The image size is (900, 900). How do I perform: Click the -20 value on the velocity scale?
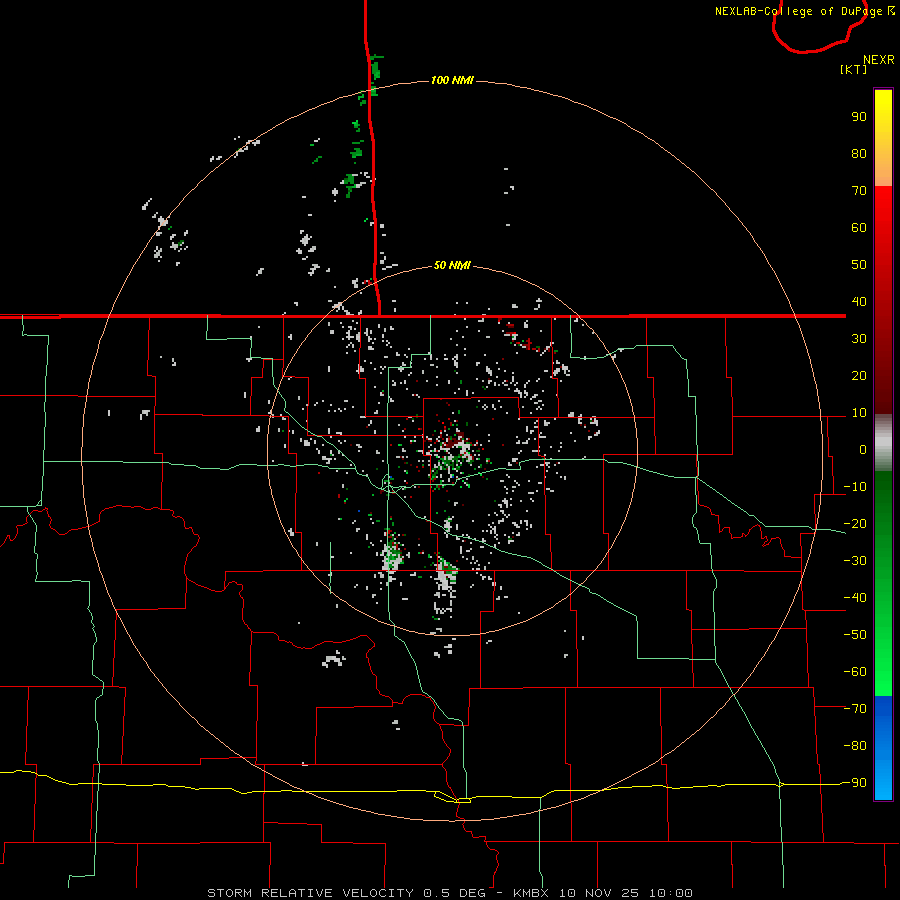click(855, 523)
